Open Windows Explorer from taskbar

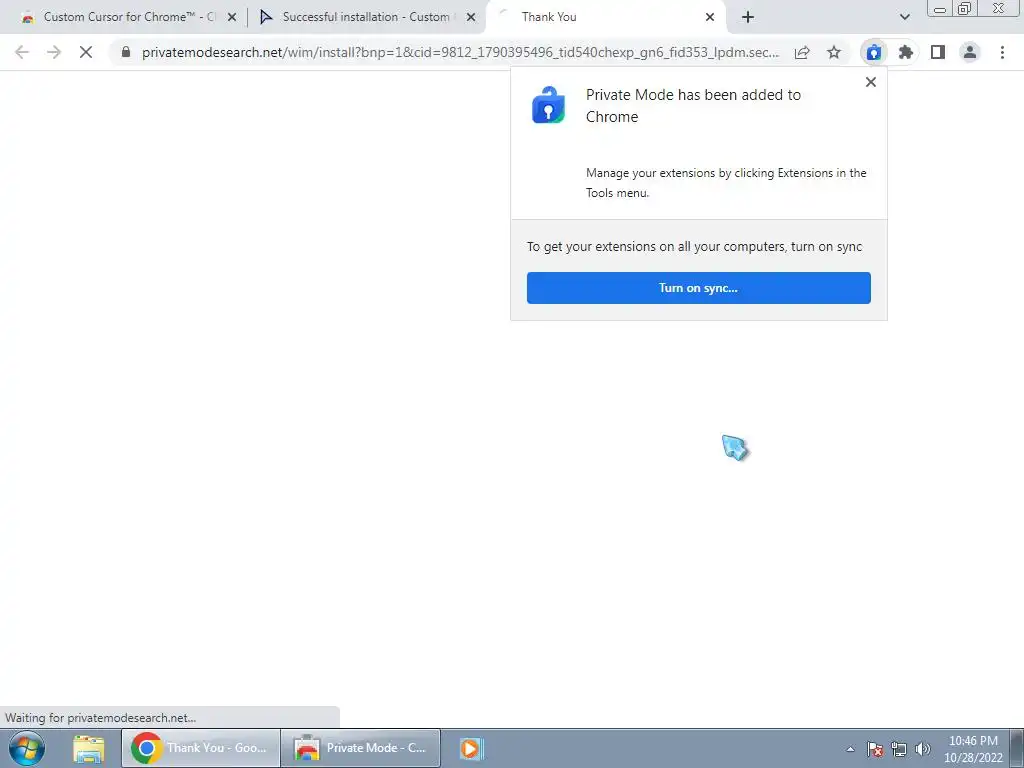pyautogui.click(x=89, y=748)
